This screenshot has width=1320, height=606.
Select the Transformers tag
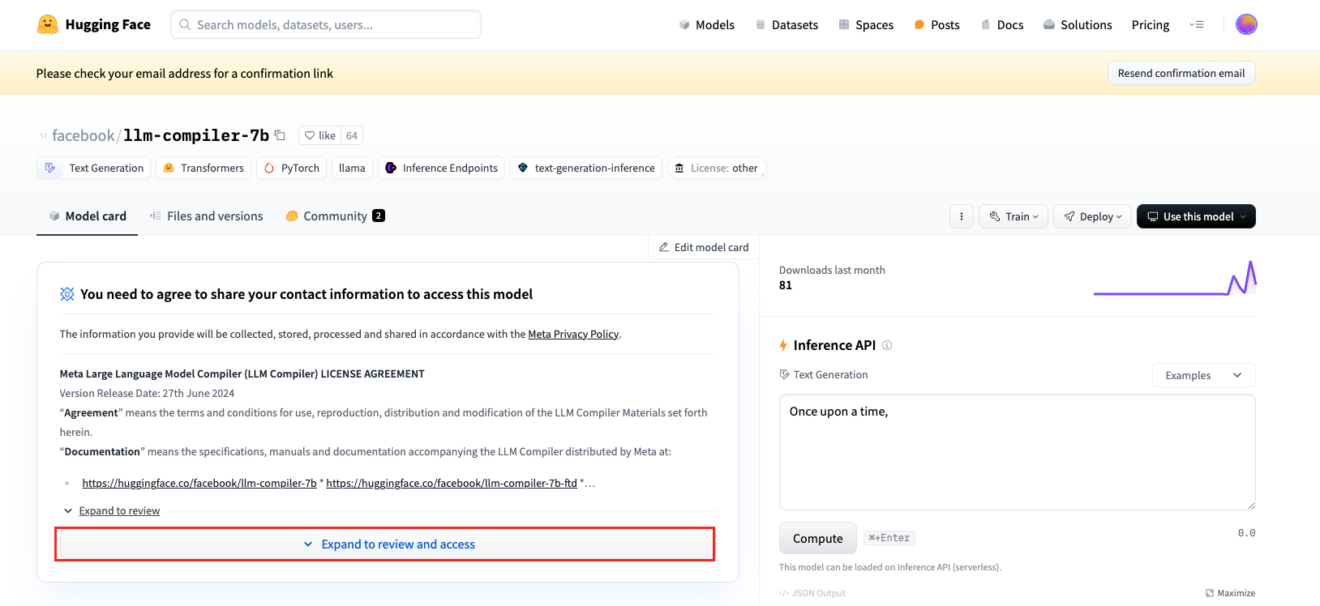pyautogui.click(x=203, y=168)
